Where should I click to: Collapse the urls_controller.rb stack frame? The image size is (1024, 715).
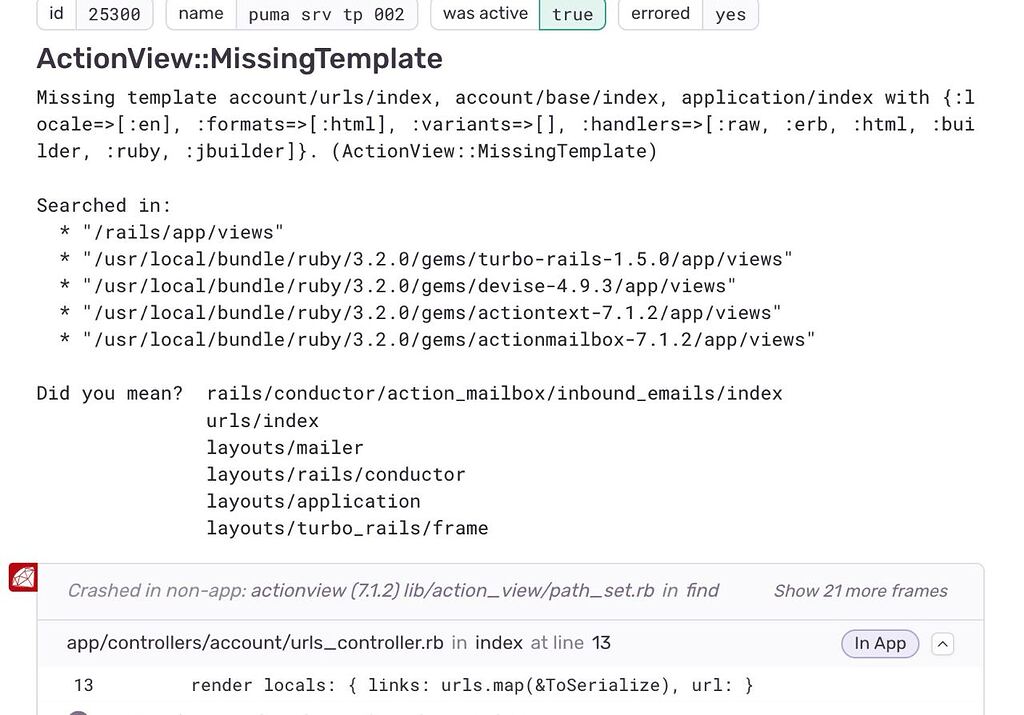point(942,644)
